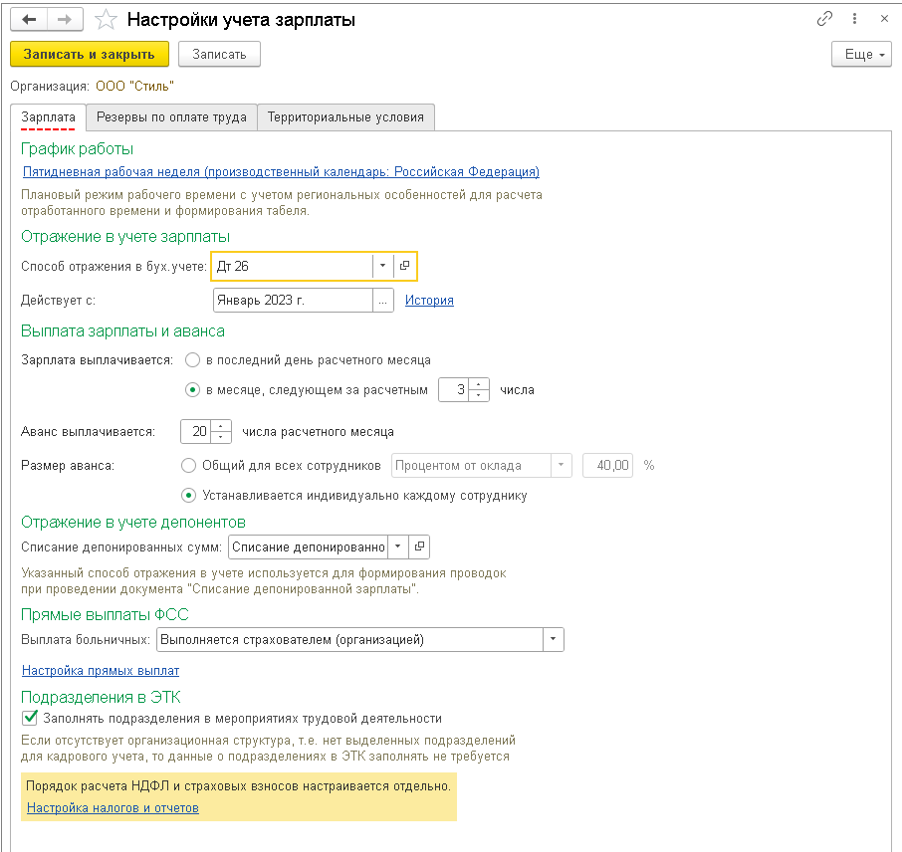Expand the 'Списание депонированных сумм' dropdown
The image size is (902, 852).
tap(397, 547)
